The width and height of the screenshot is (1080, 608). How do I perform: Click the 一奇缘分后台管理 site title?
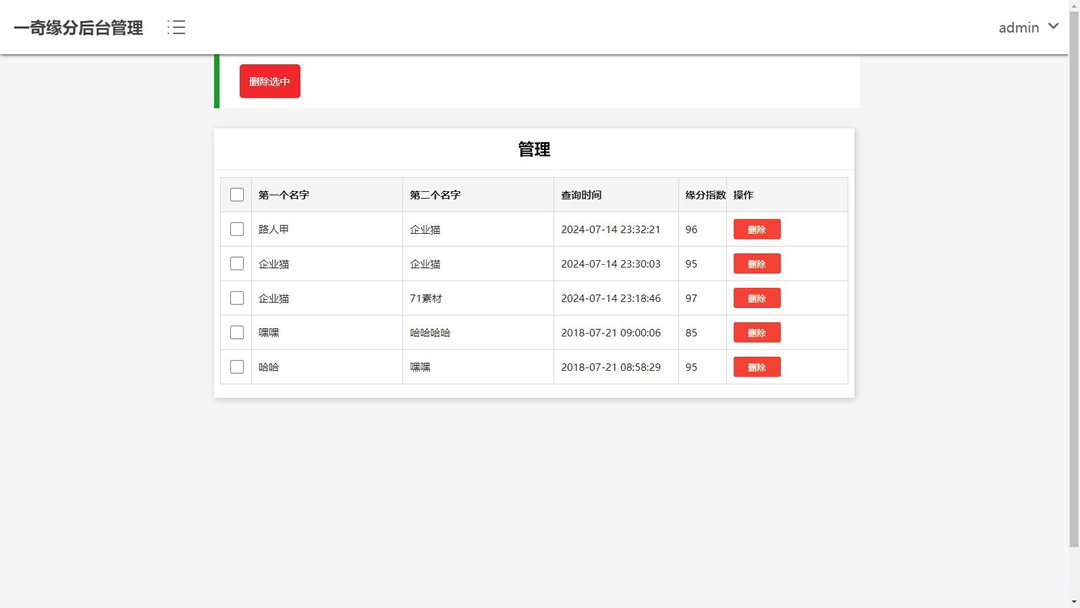pos(78,28)
